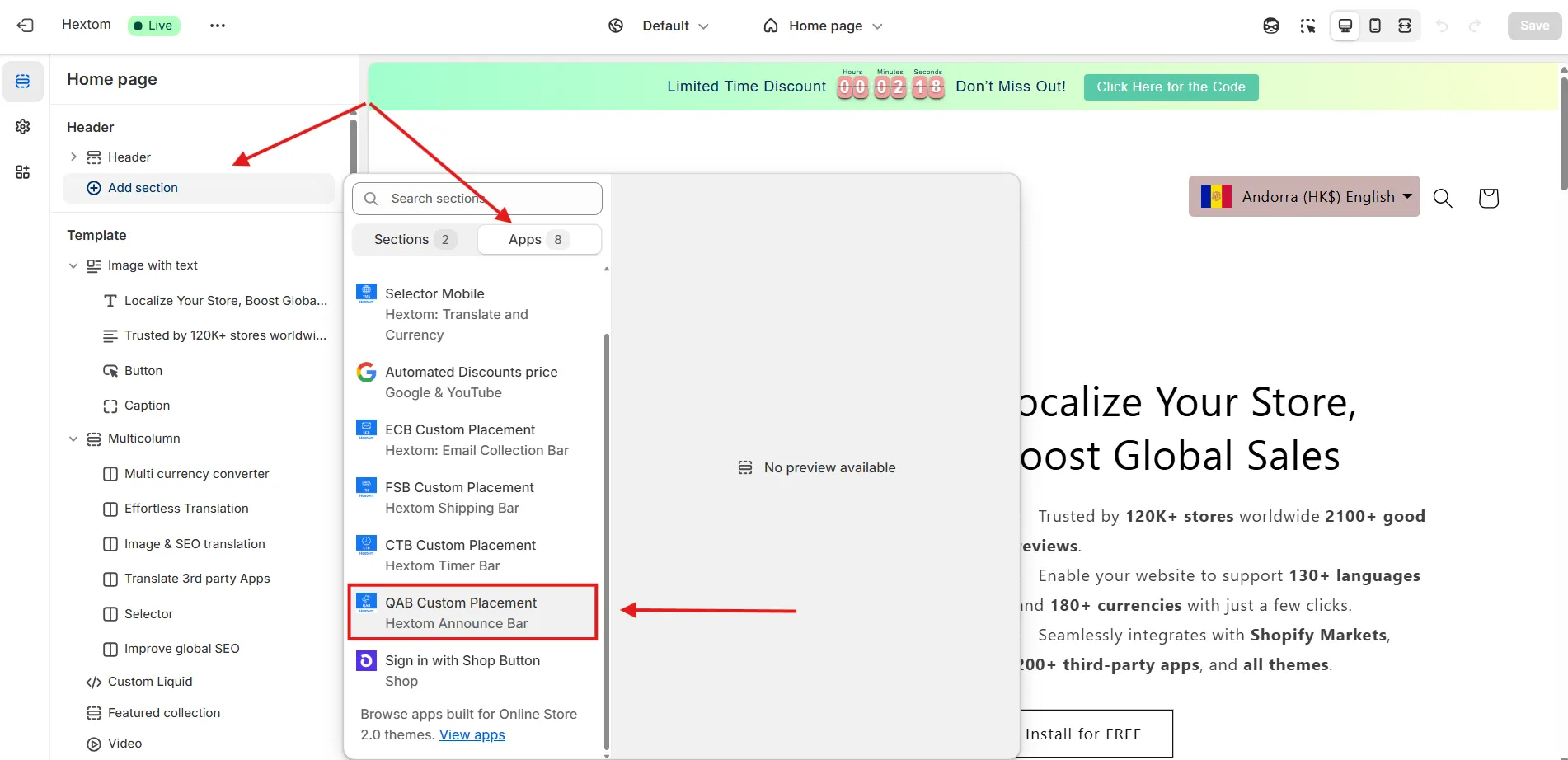Open App embeds icon in left rail
The image size is (1568, 760).
pyautogui.click(x=23, y=171)
